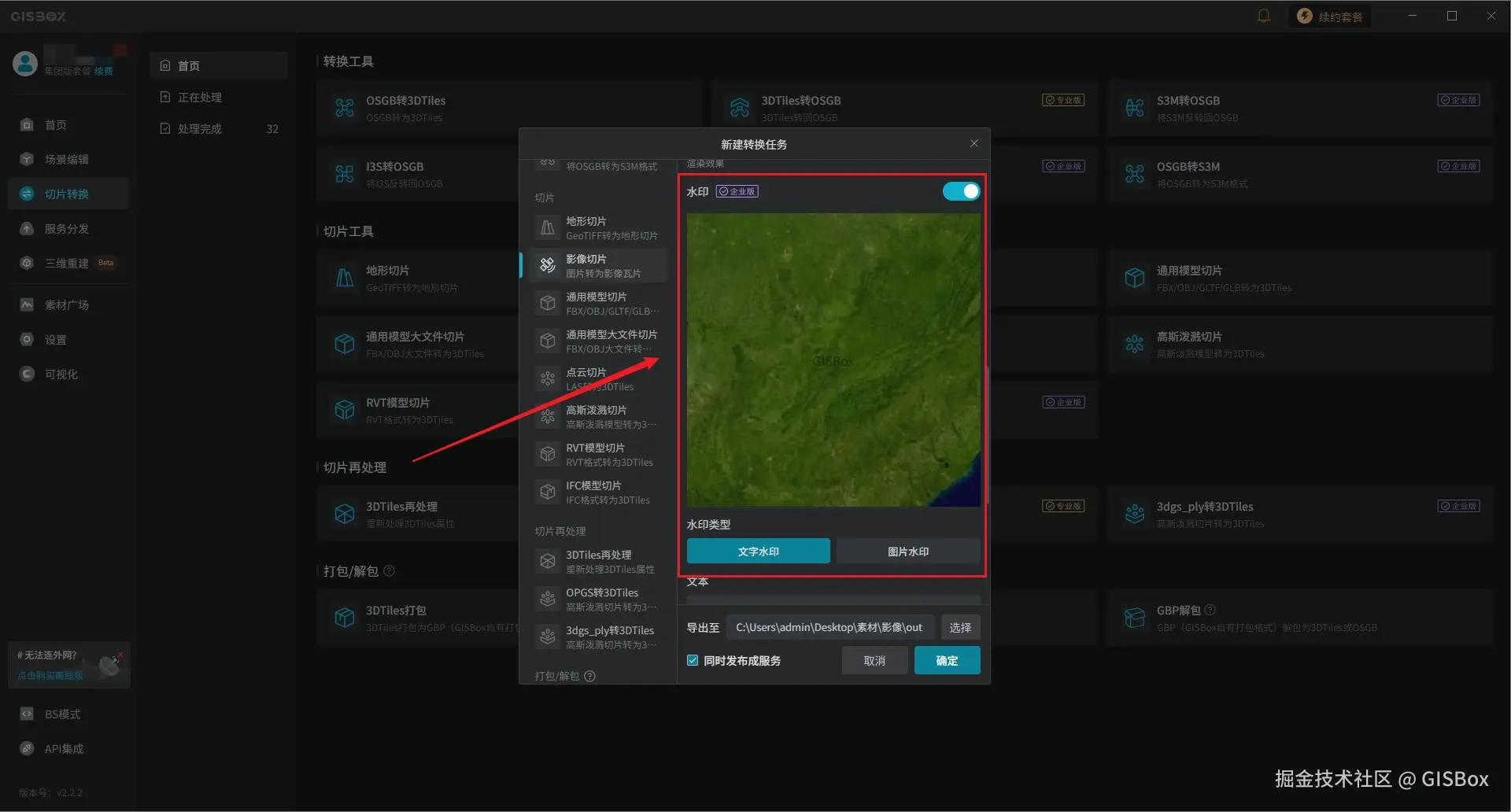1511x812 pixels.
Task: Click 确定 to confirm the conversion task
Action: [947, 661]
